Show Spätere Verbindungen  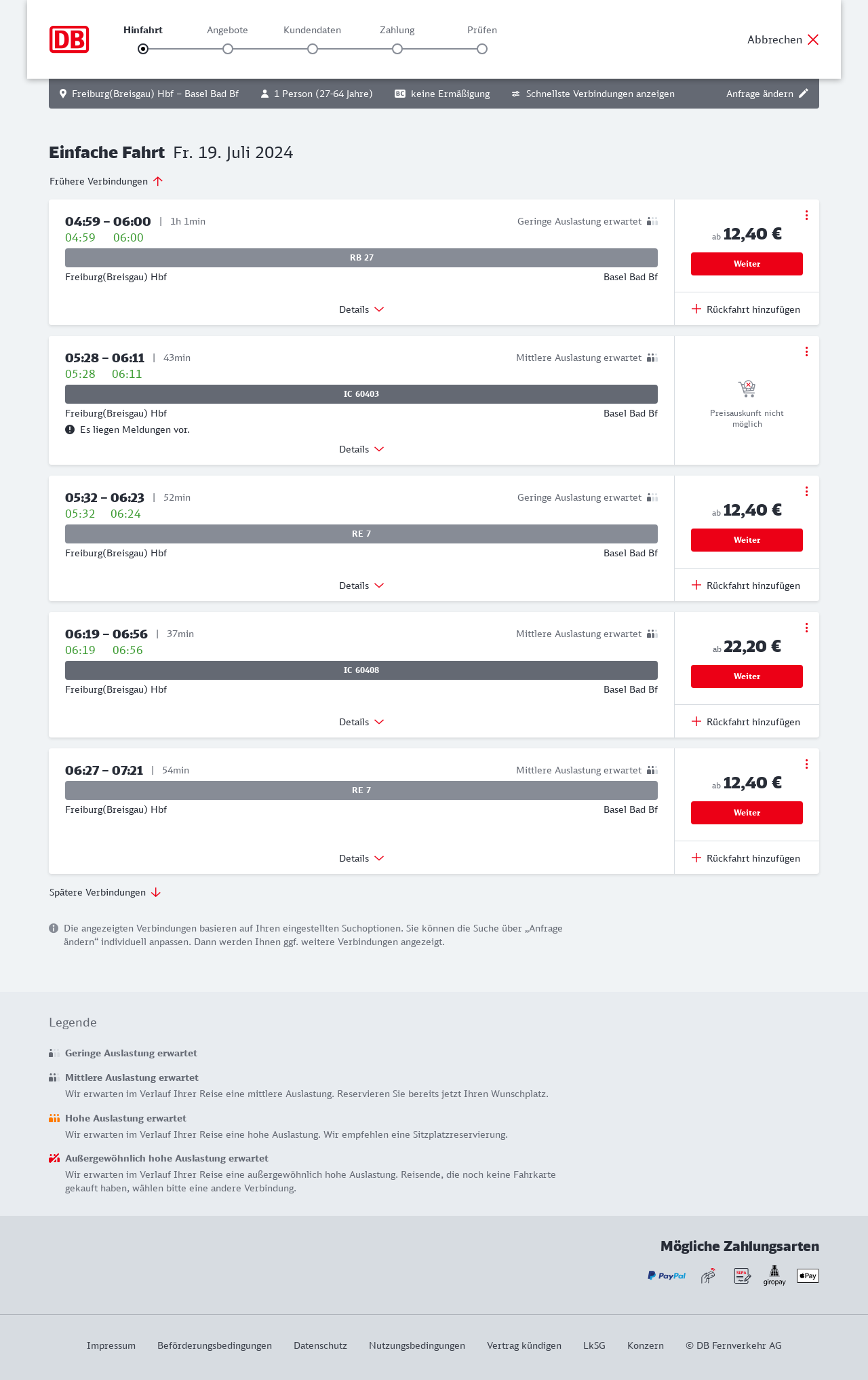pos(105,892)
